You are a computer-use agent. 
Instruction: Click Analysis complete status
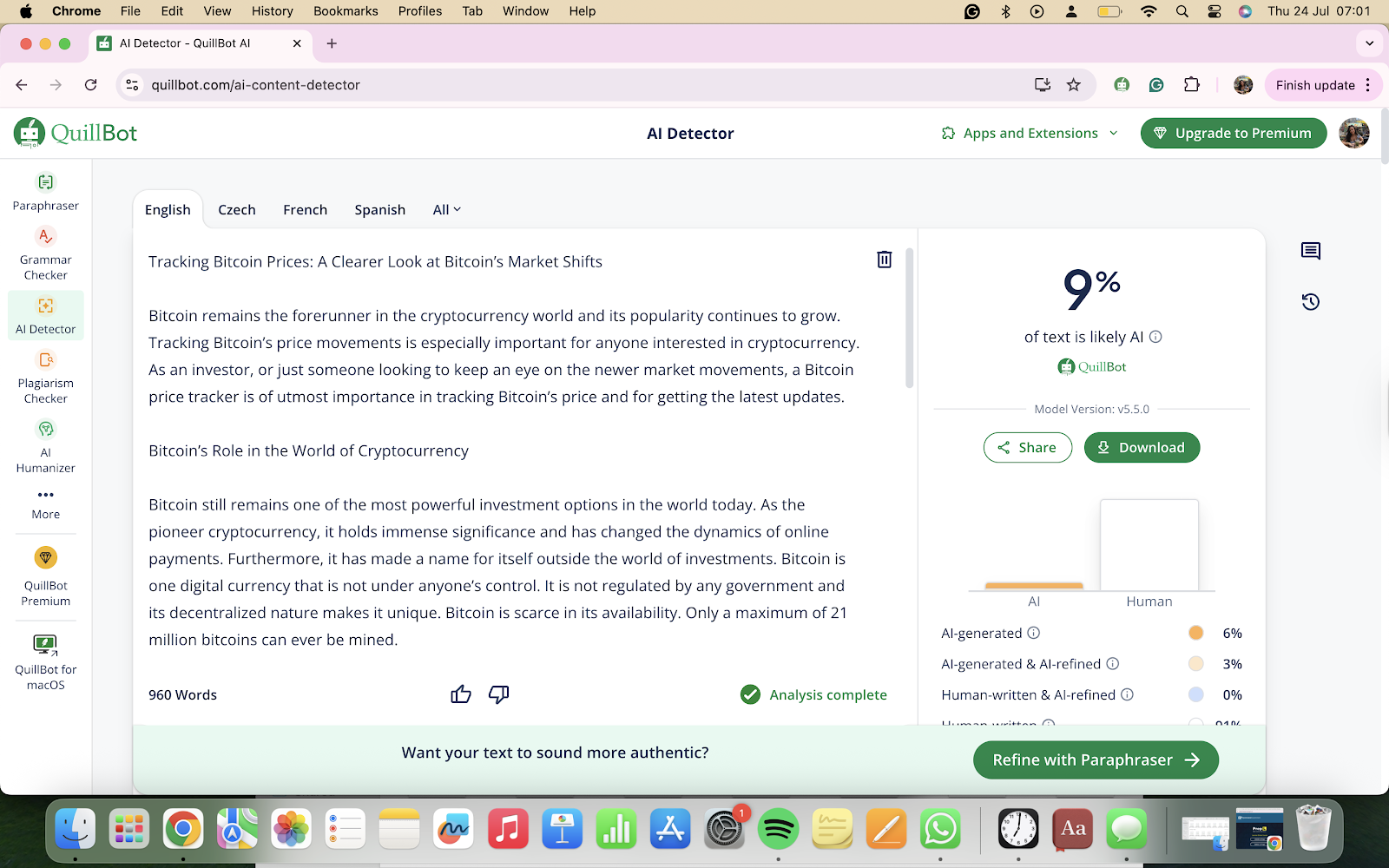[813, 694]
